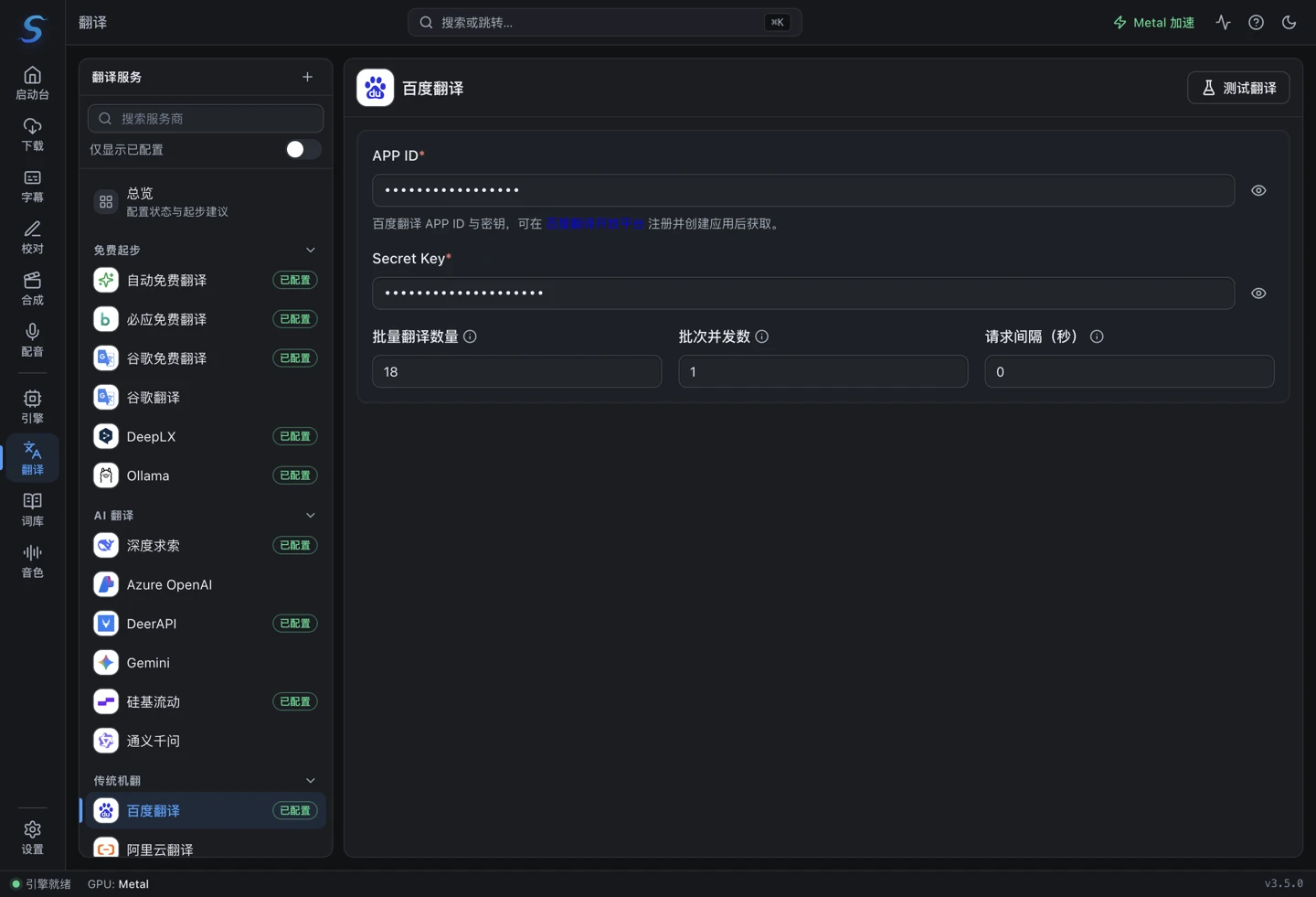Select 总览 overview entry
Image resolution: width=1316 pixels, height=897 pixels.
(x=206, y=202)
